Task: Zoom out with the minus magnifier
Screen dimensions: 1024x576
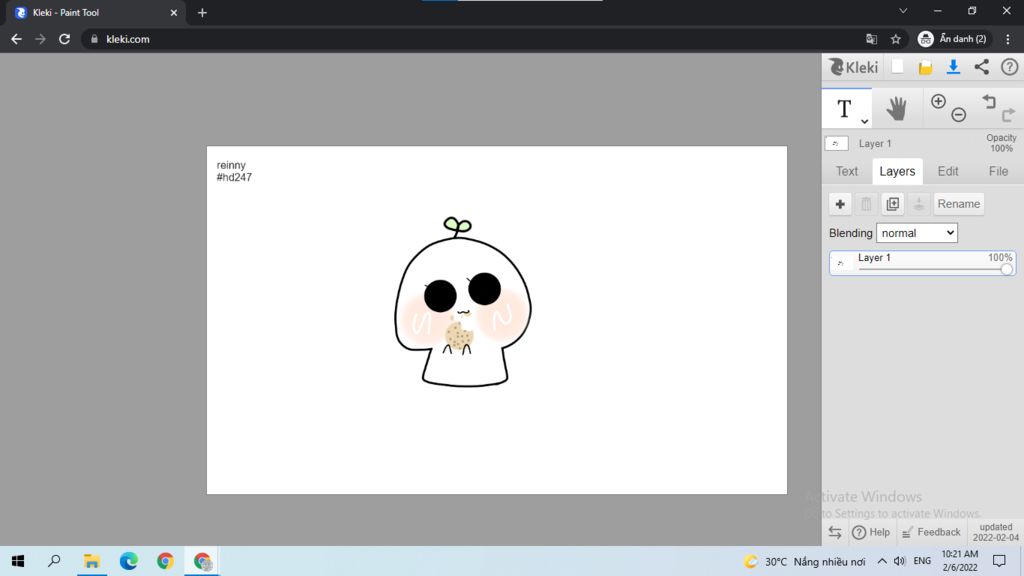Action: click(959, 115)
